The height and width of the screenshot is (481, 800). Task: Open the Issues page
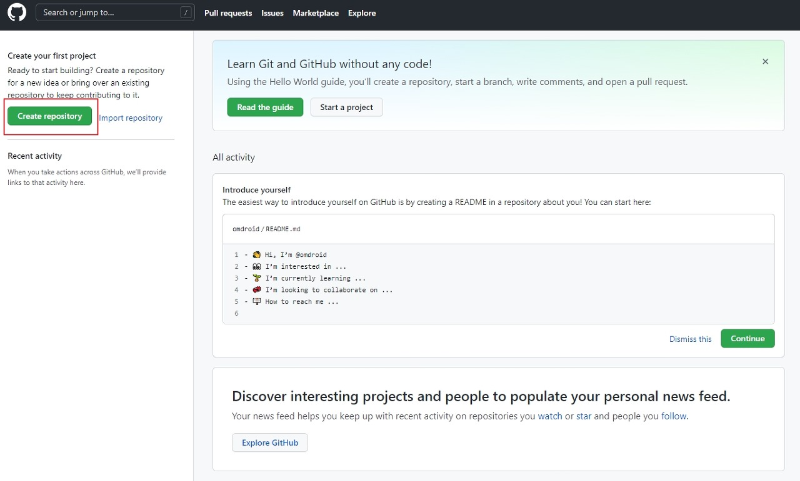pyautogui.click(x=272, y=13)
